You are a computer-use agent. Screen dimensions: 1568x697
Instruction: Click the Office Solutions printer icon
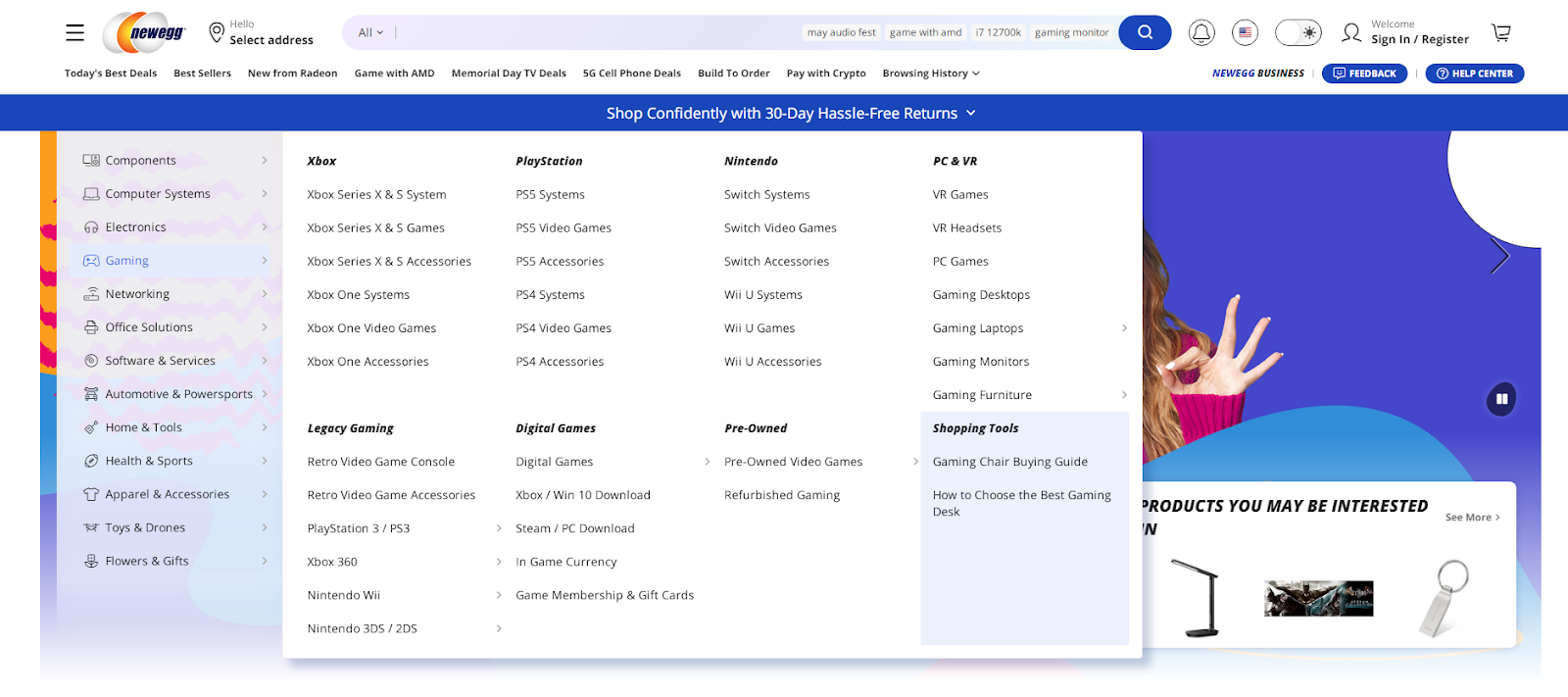tap(91, 327)
